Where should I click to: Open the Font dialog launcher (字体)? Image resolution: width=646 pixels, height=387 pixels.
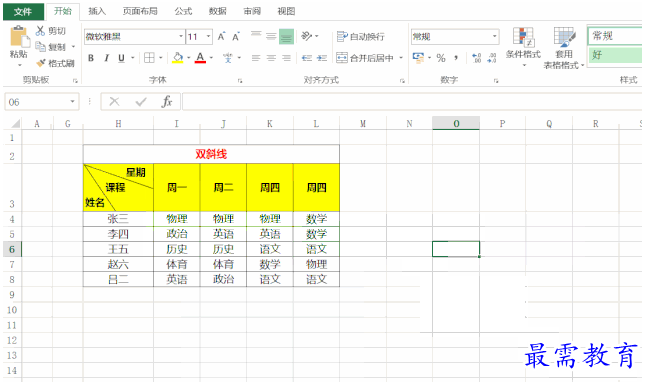click(240, 81)
